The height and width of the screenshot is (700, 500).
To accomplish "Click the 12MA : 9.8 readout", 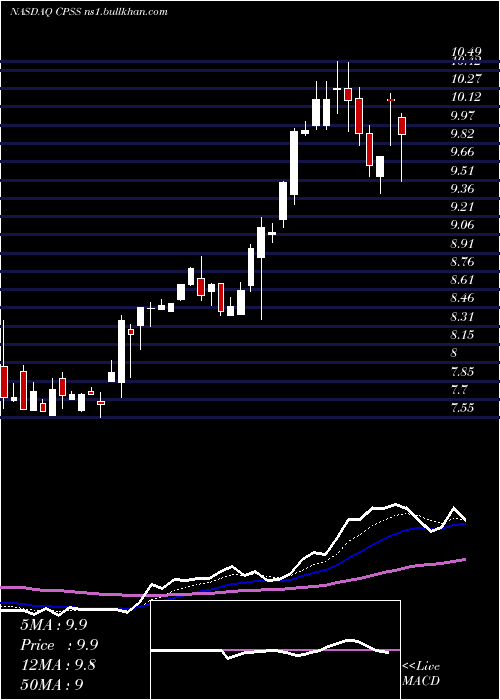I will pyautogui.click(x=58, y=665).
